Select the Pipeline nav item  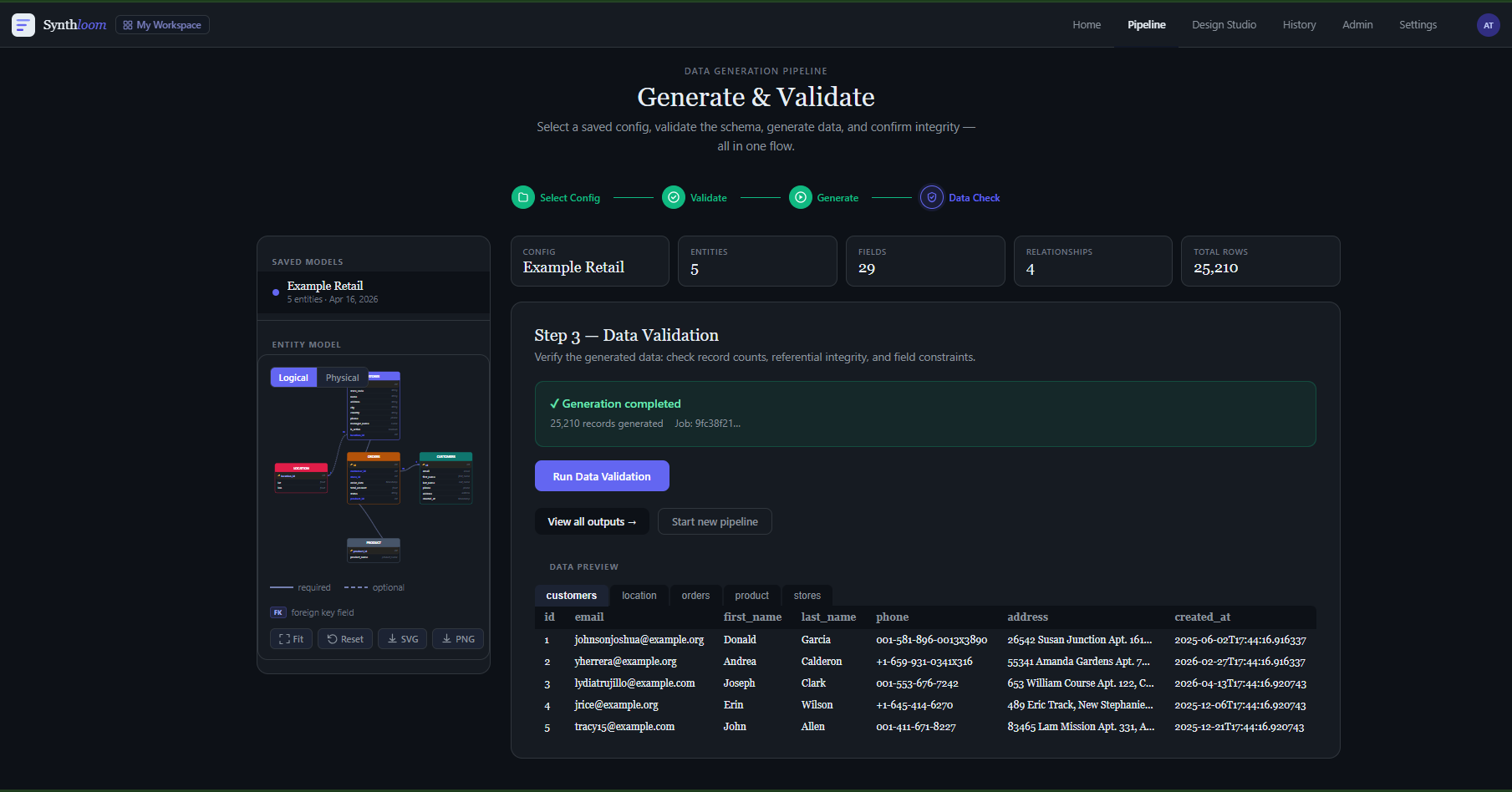[x=1146, y=25]
